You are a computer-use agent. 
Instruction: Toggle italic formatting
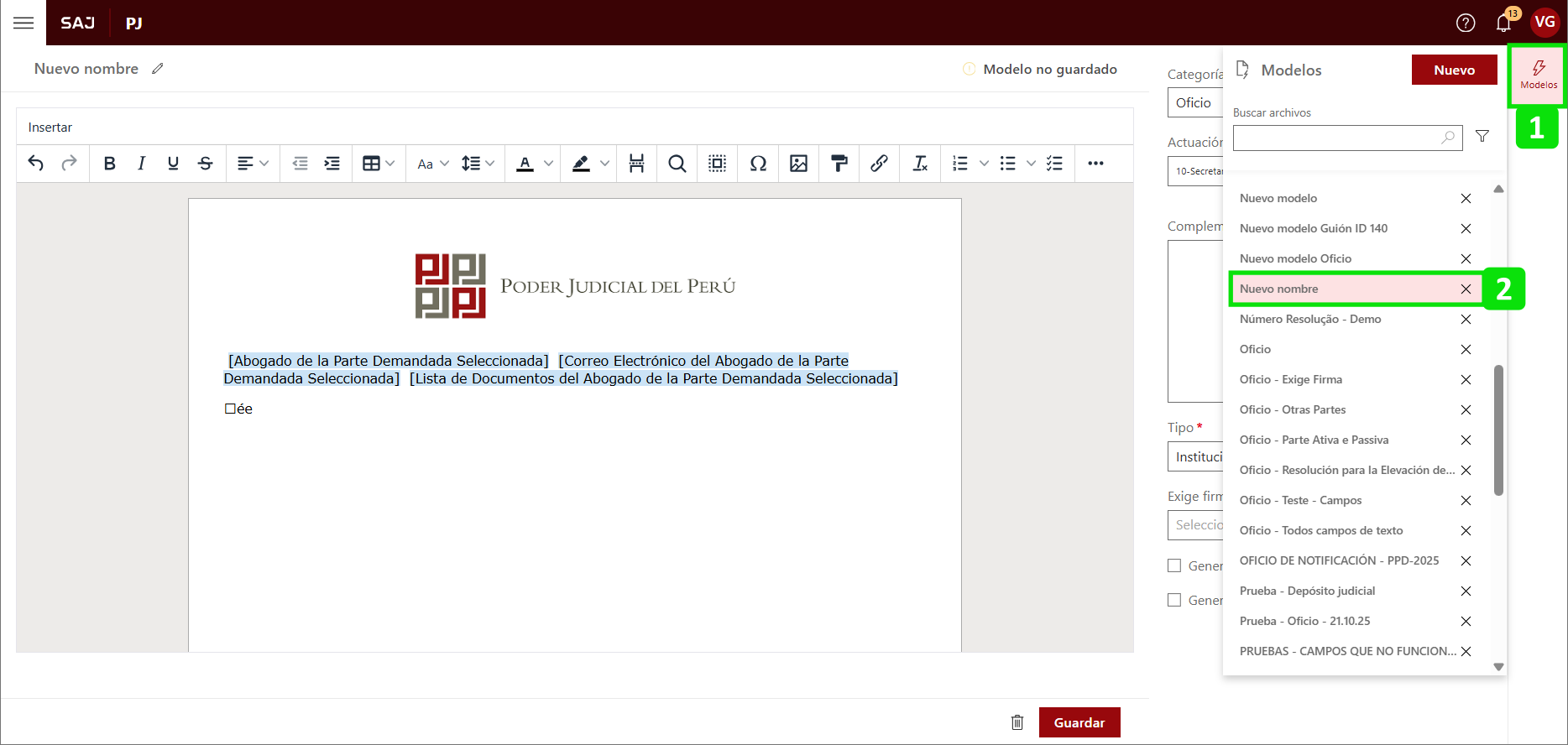pos(141,164)
